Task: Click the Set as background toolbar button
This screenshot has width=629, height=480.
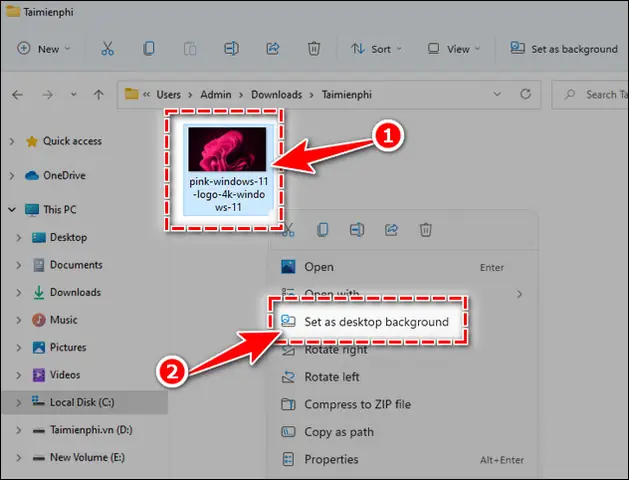Action: (564, 49)
